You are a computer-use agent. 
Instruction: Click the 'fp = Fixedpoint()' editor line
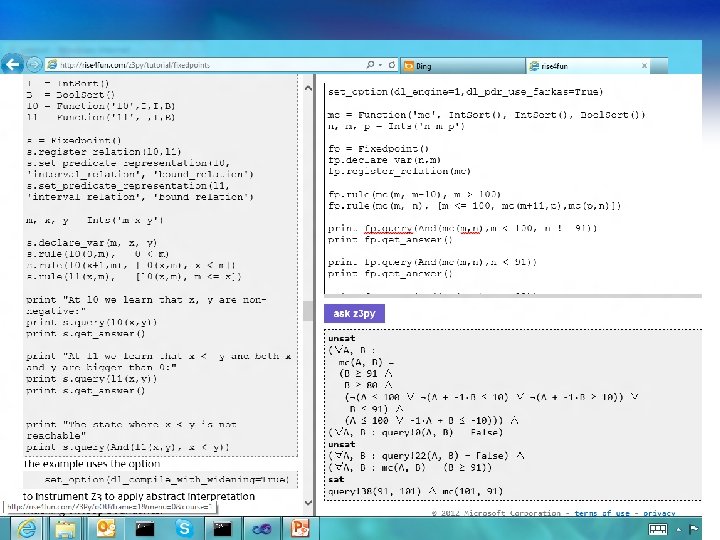378,149
